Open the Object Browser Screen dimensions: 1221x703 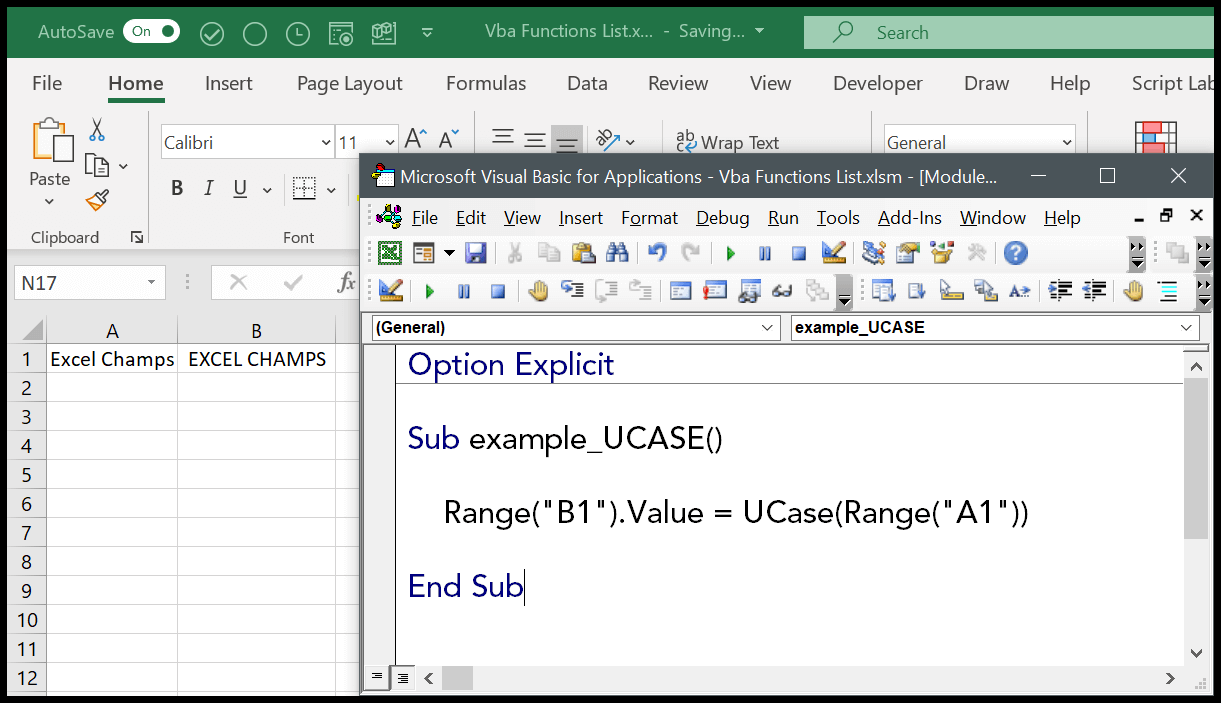click(x=941, y=252)
